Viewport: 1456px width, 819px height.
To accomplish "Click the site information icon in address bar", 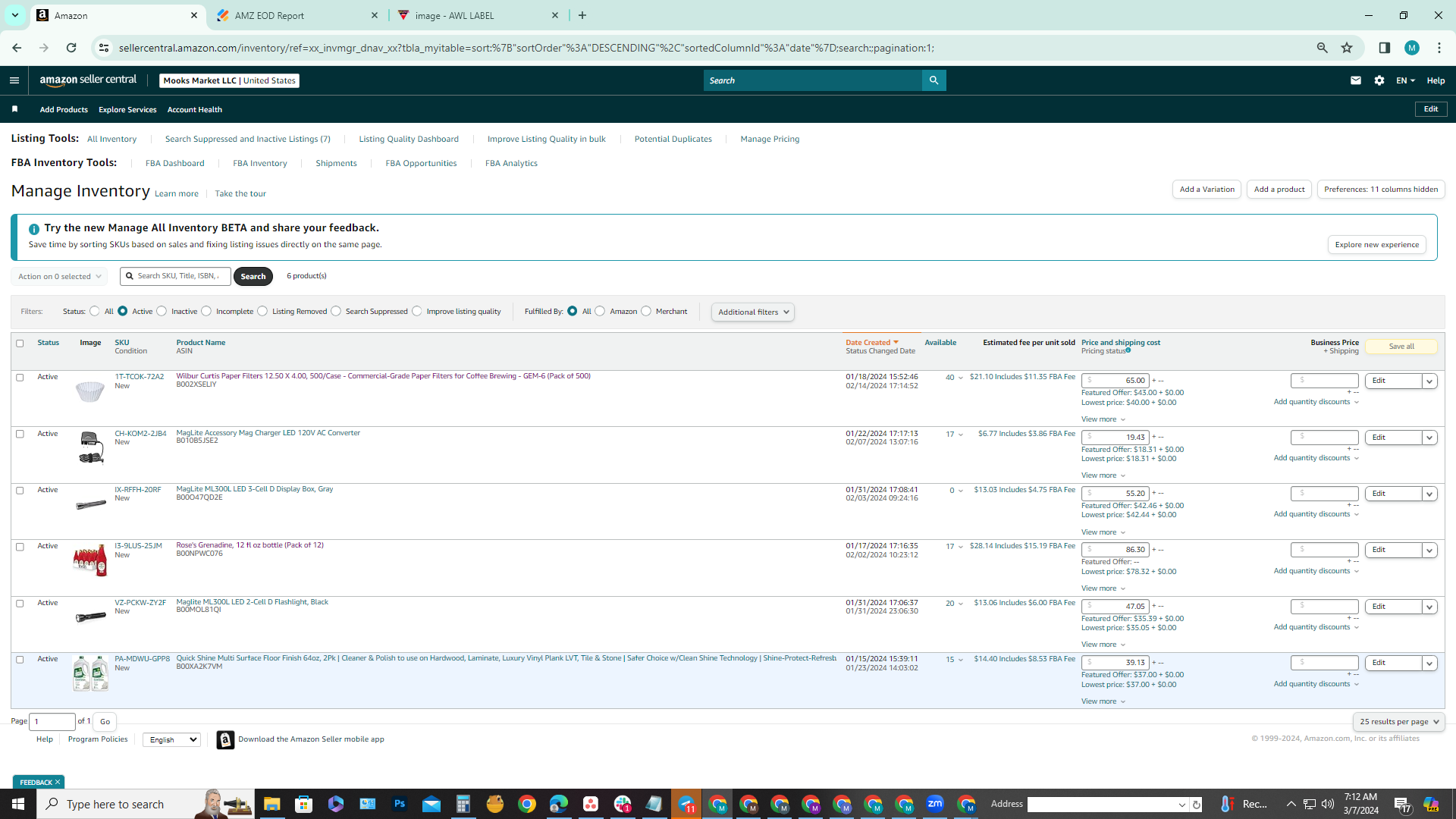I will 104,48.
